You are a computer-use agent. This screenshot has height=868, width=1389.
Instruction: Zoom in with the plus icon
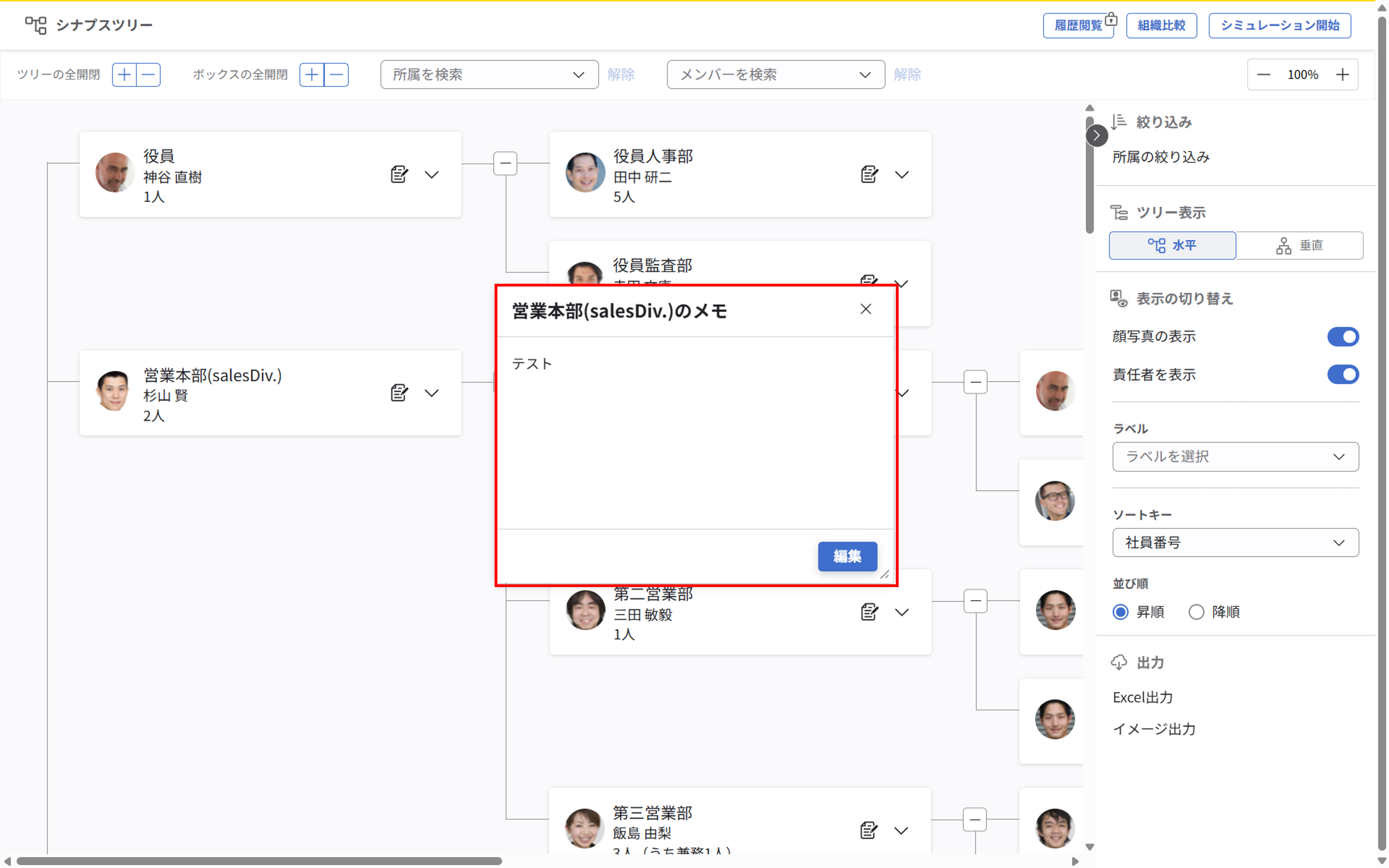point(1342,75)
